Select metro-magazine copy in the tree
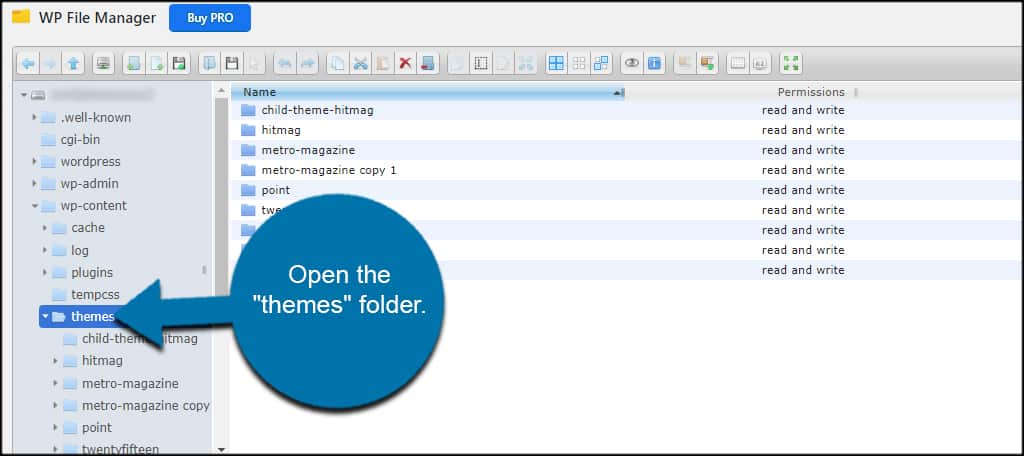 pos(145,406)
